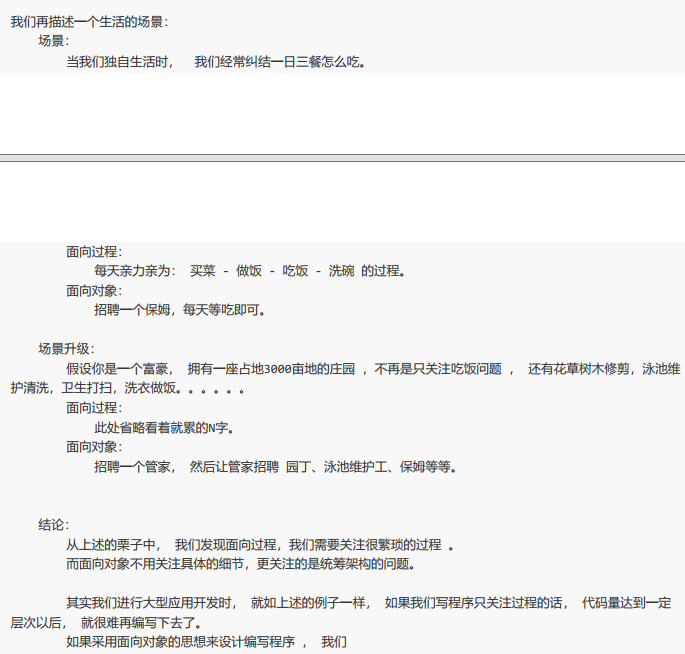
Task: Click the "面向过程:" heading above 此处省略
Action: point(94,408)
